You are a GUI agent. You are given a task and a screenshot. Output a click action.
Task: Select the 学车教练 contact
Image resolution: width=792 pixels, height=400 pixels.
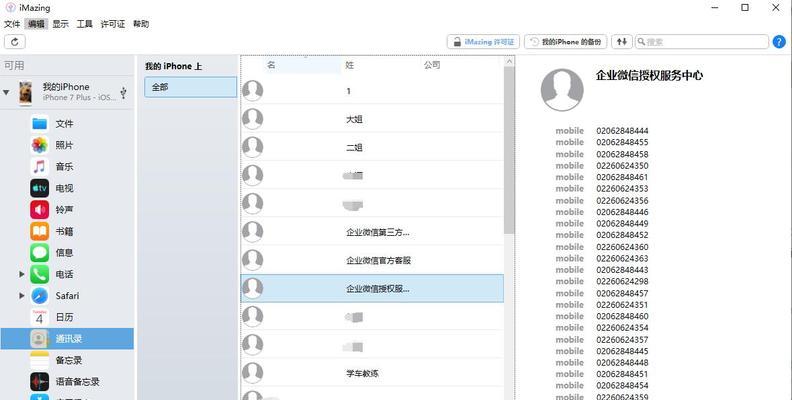372,373
